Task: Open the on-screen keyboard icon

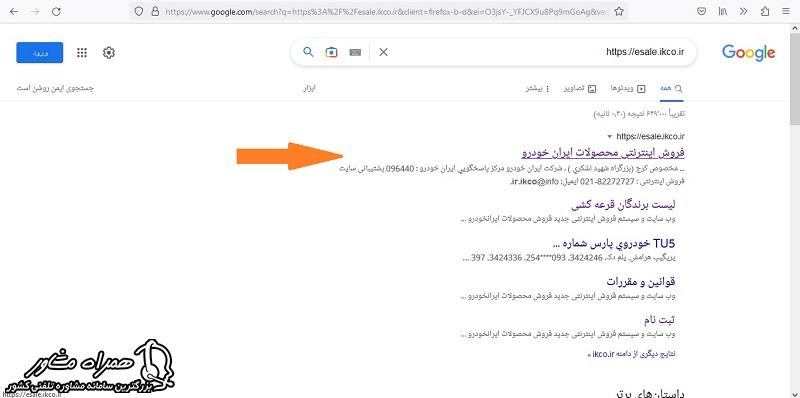Action: (355, 52)
